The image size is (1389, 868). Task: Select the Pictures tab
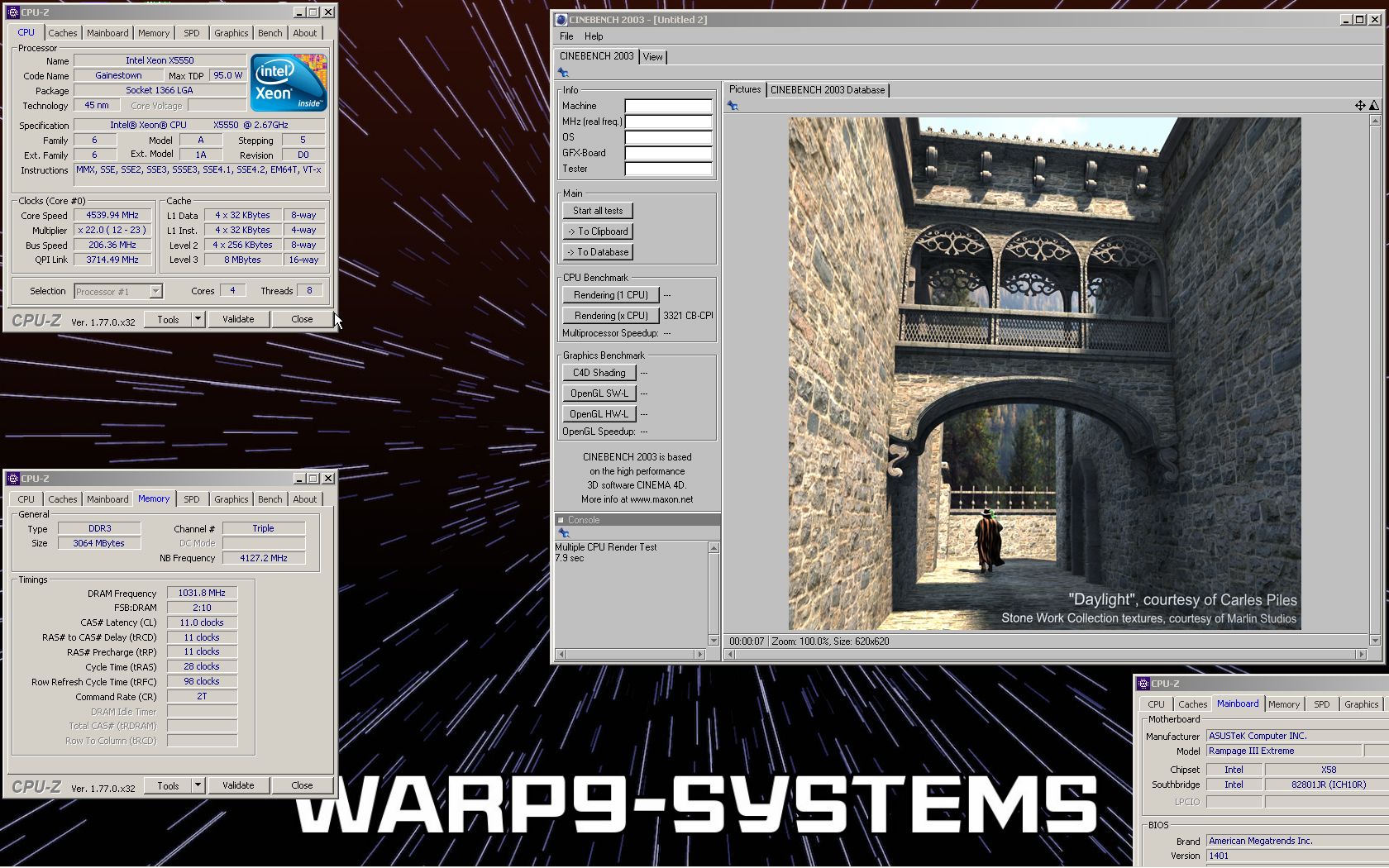(x=745, y=89)
